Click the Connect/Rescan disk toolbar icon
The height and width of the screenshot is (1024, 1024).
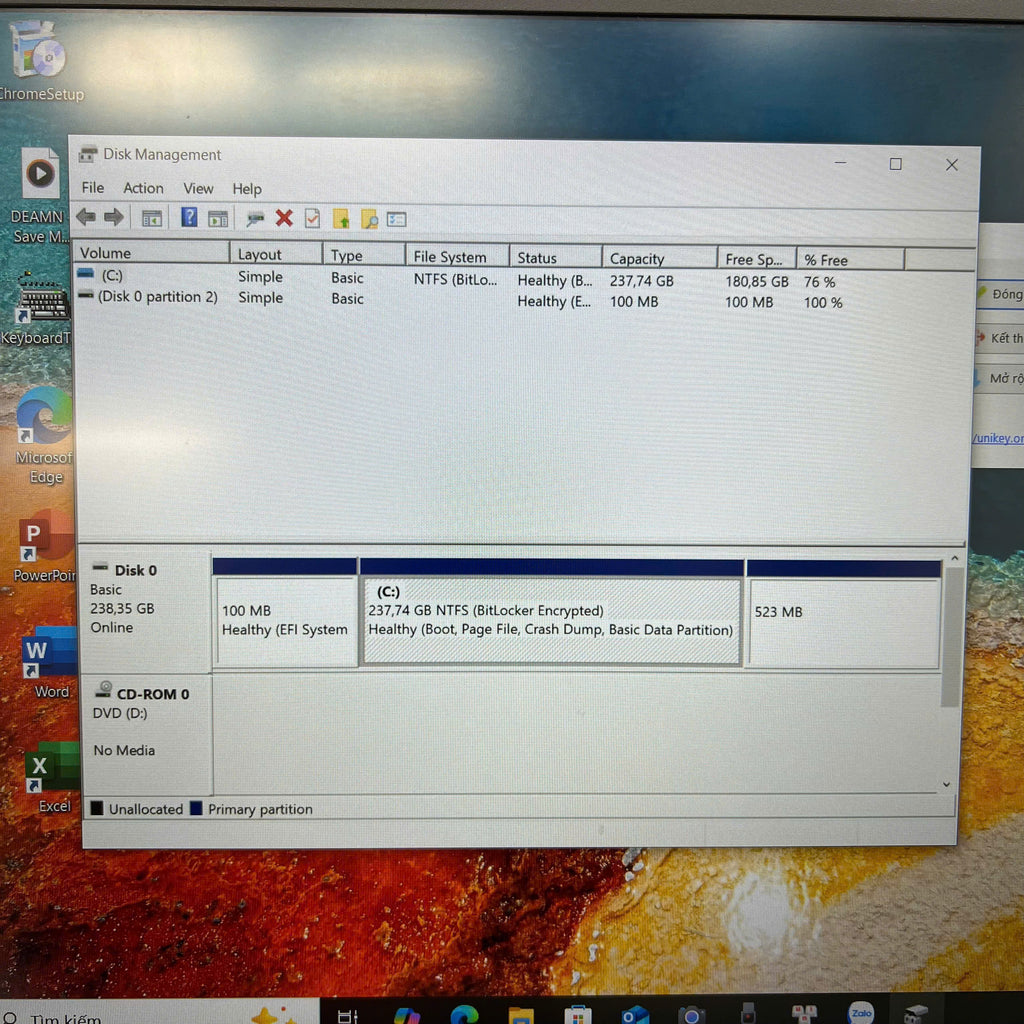click(256, 218)
